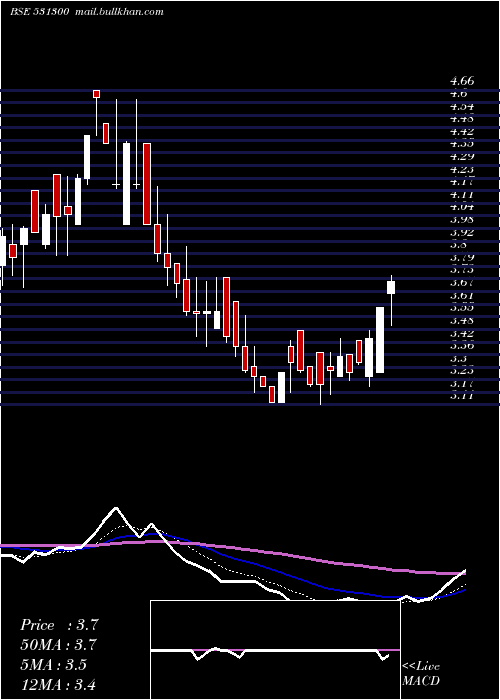Click the '5MA : 3.5' readout

point(54,664)
